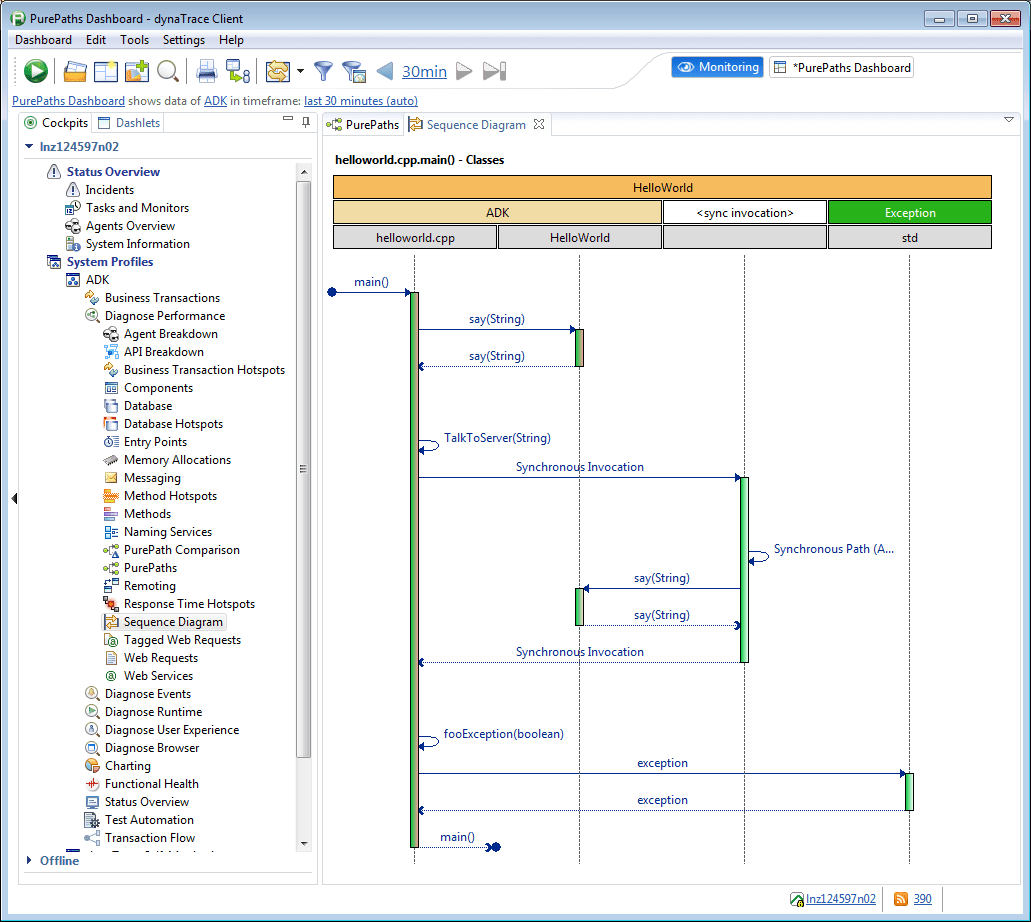This screenshot has width=1031, height=922.
Task: Select Status Overview heading in tree
Action: (113, 172)
